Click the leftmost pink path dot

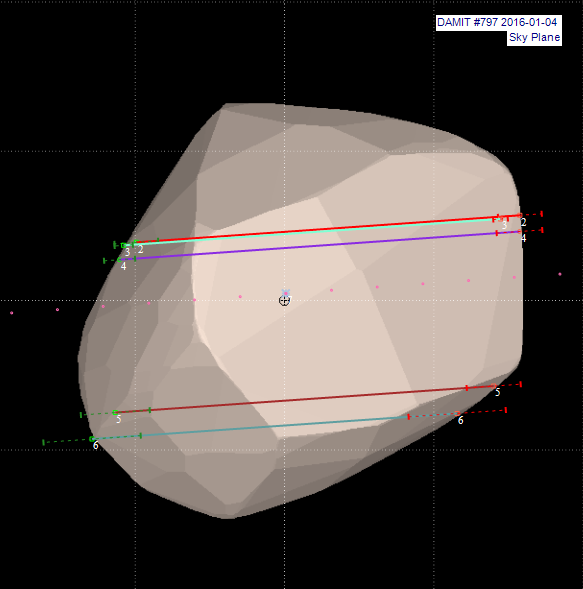coord(12,313)
